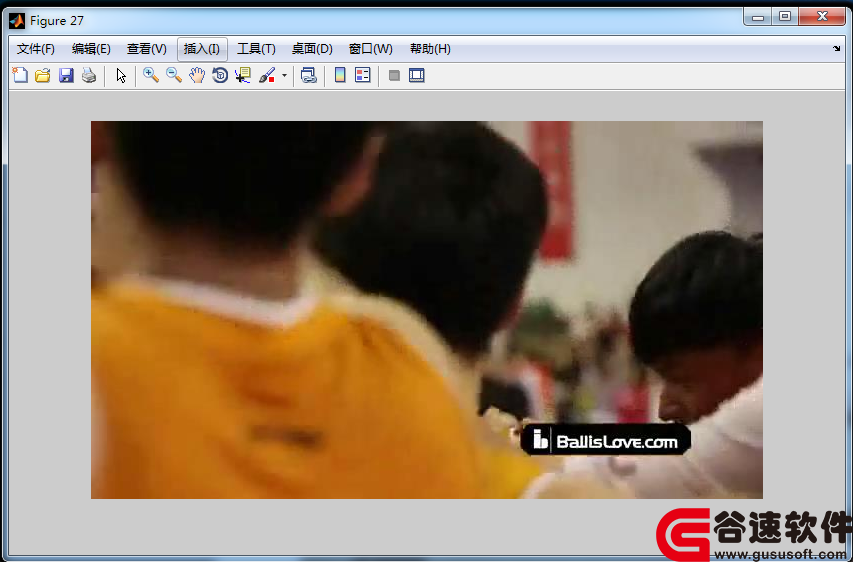Viewport: 853px width, 562px height.
Task: Open the 文件(F) menu
Action: (x=36, y=49)
